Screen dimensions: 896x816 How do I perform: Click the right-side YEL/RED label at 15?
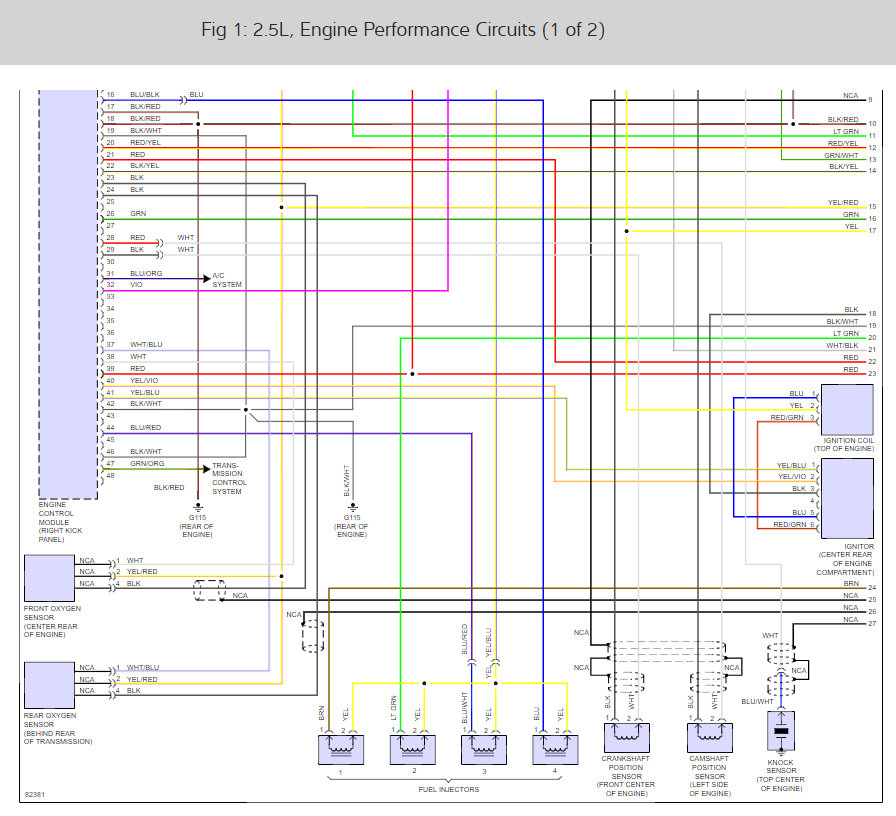tap(843, 202)
